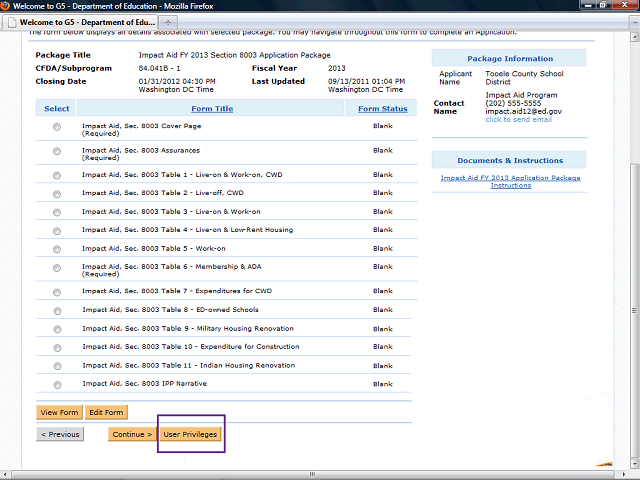Image resolution: width=640 pixels, height=480 pixels.
Task: Select the Sec. 8003 Assurances radio button
Action: point(57,151)
